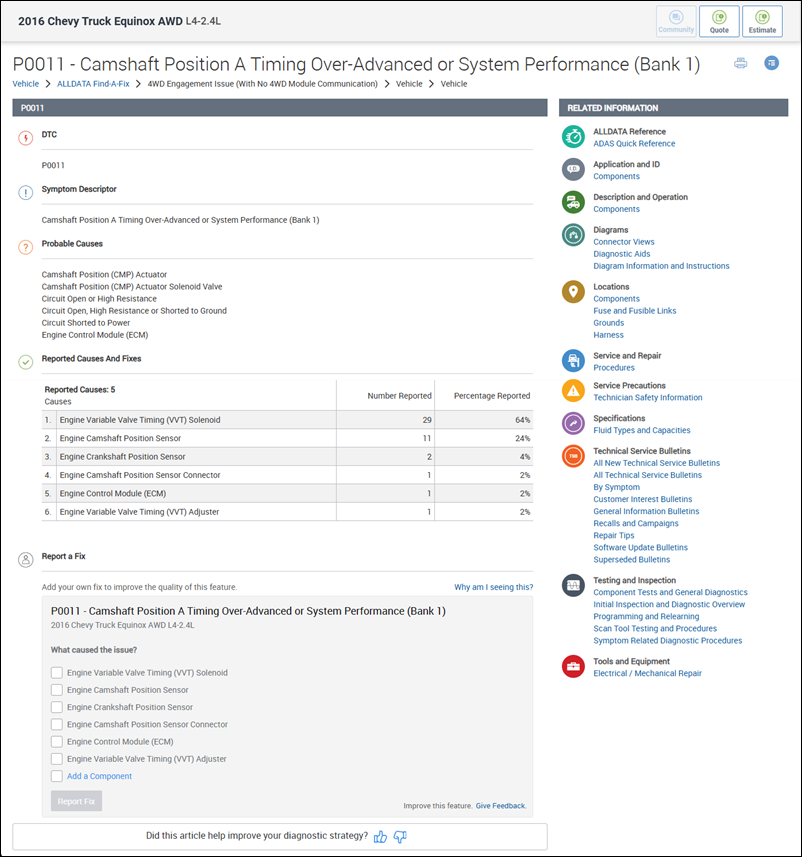Click the Probable Causes question mark icon
This screenshot has height=857, width=802.
[26, 247]
